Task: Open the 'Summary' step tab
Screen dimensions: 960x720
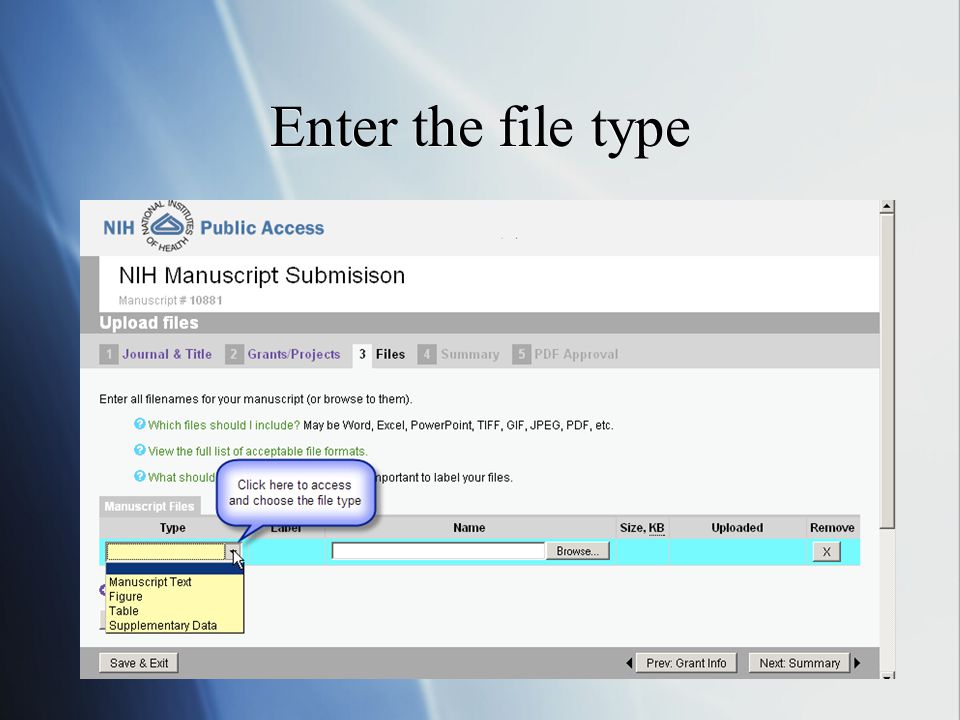Action: point(459,354)
